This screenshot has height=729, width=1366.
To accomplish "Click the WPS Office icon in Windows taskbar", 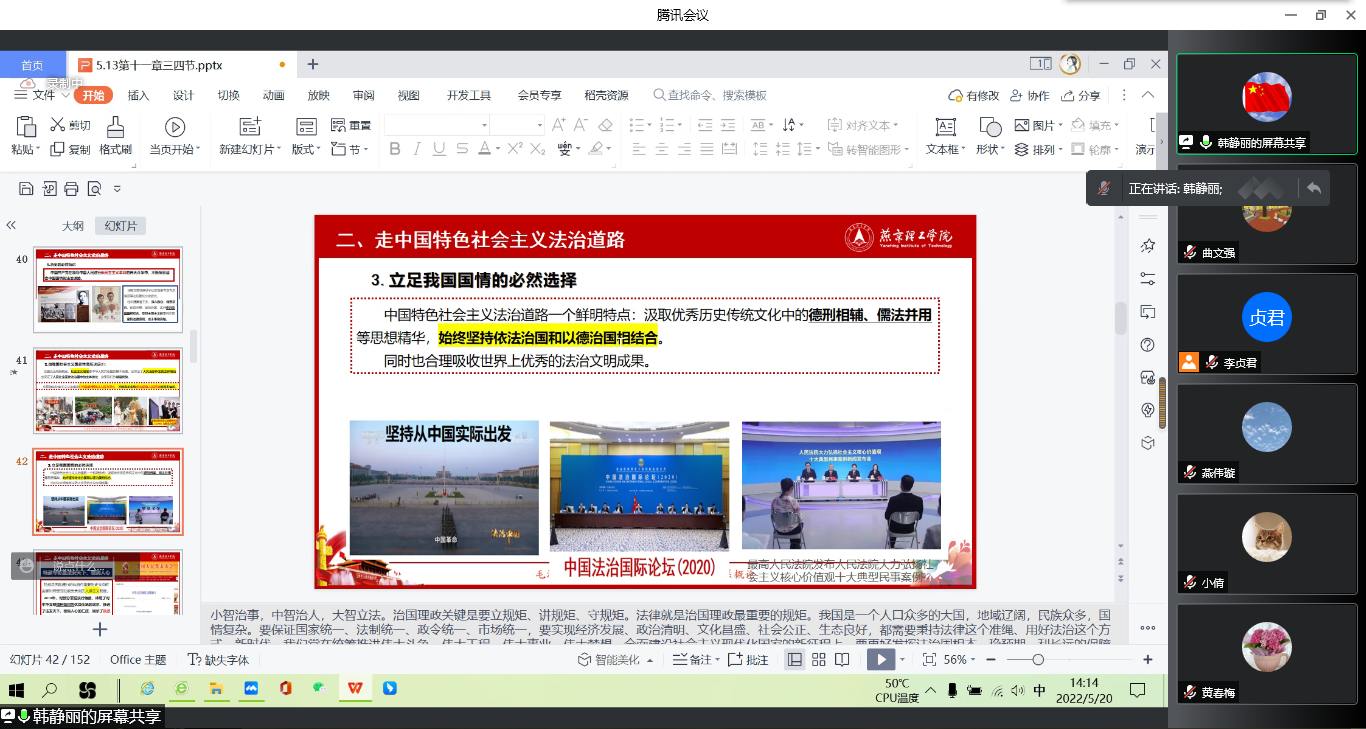I will 354,689.
